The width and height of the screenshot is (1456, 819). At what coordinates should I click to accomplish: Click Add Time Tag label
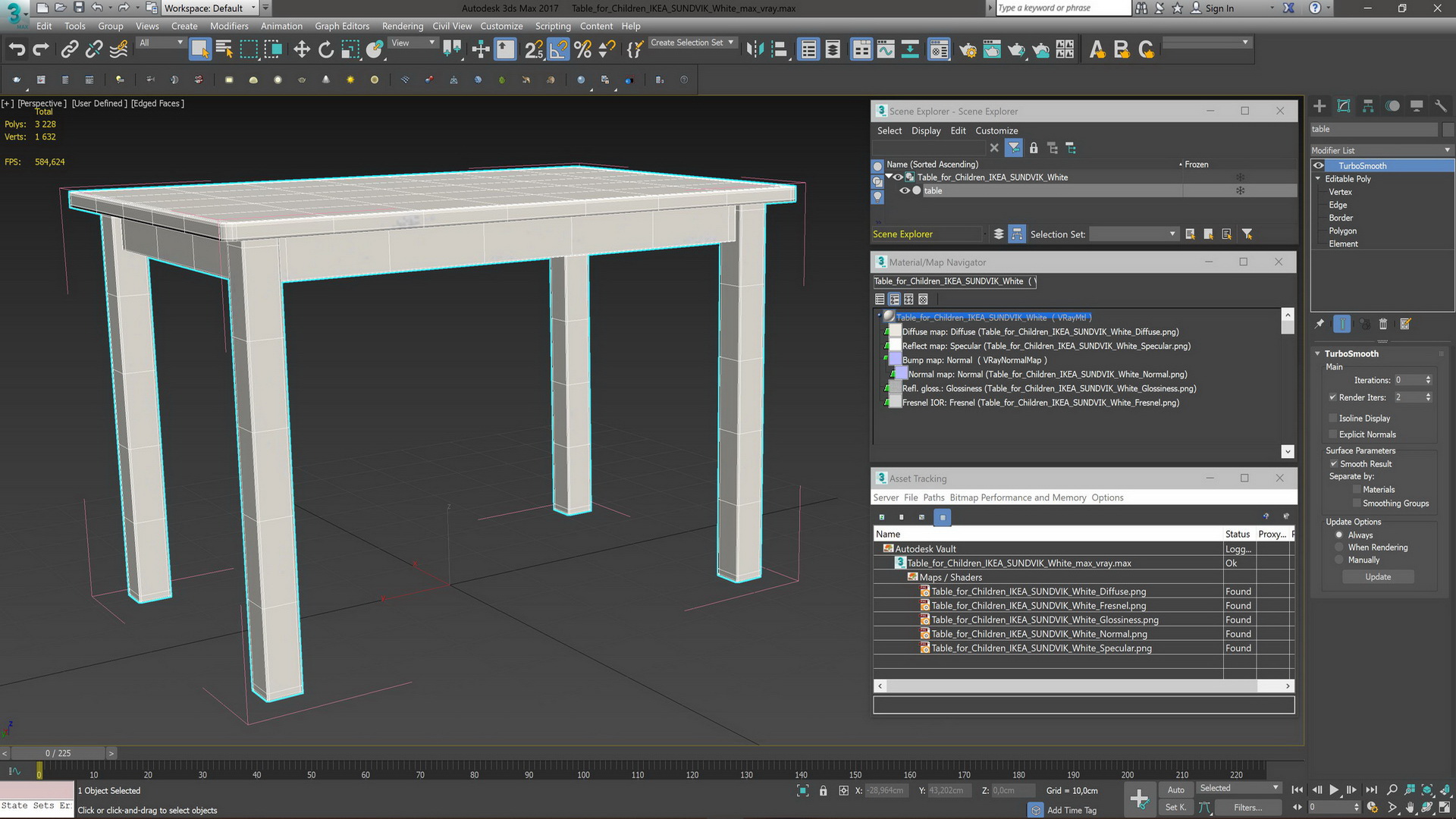(x=1072, y=811)
